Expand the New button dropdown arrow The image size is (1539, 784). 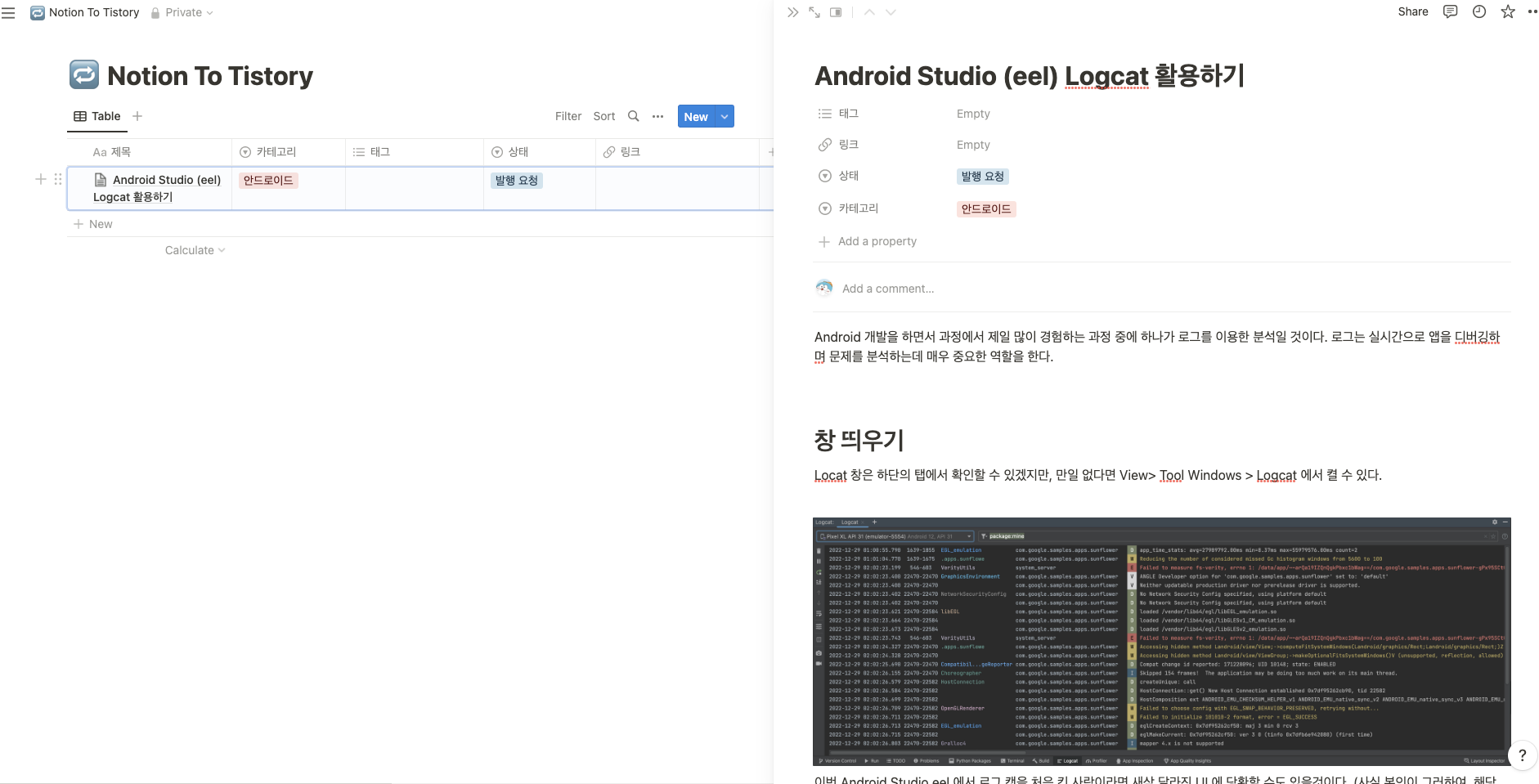[x=725, y=117]
